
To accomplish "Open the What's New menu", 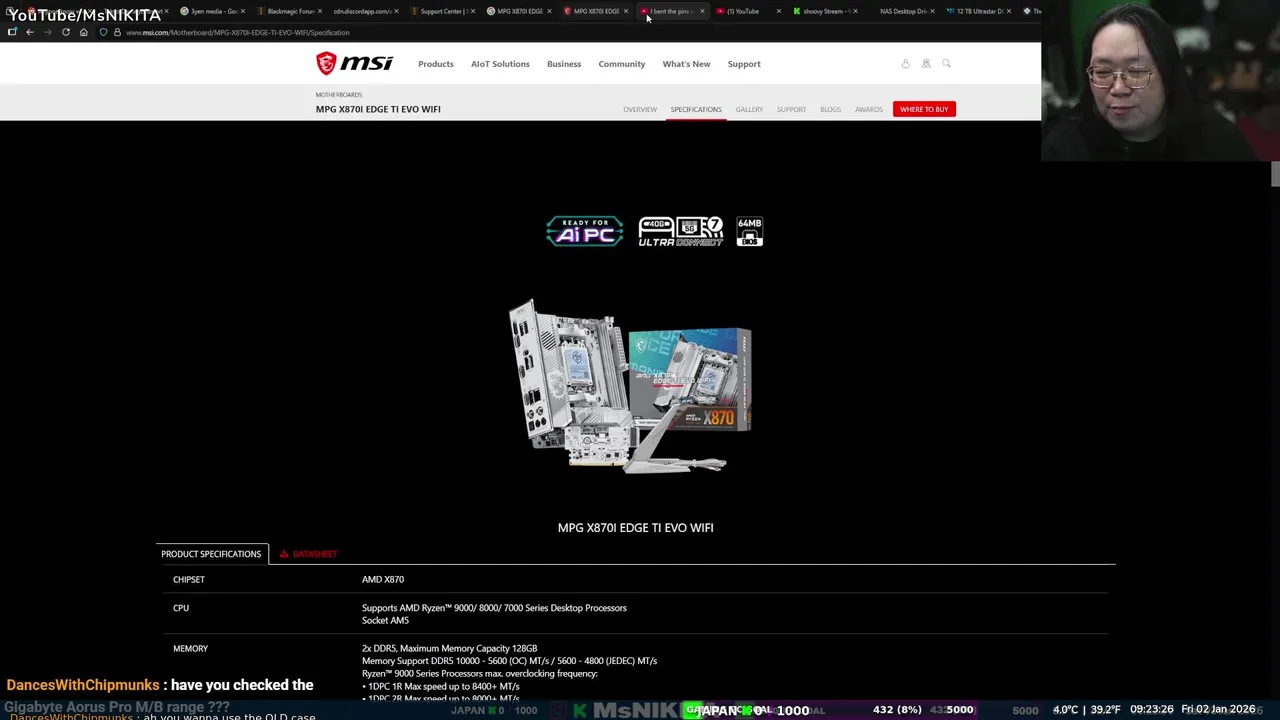I will coord(686,64).
